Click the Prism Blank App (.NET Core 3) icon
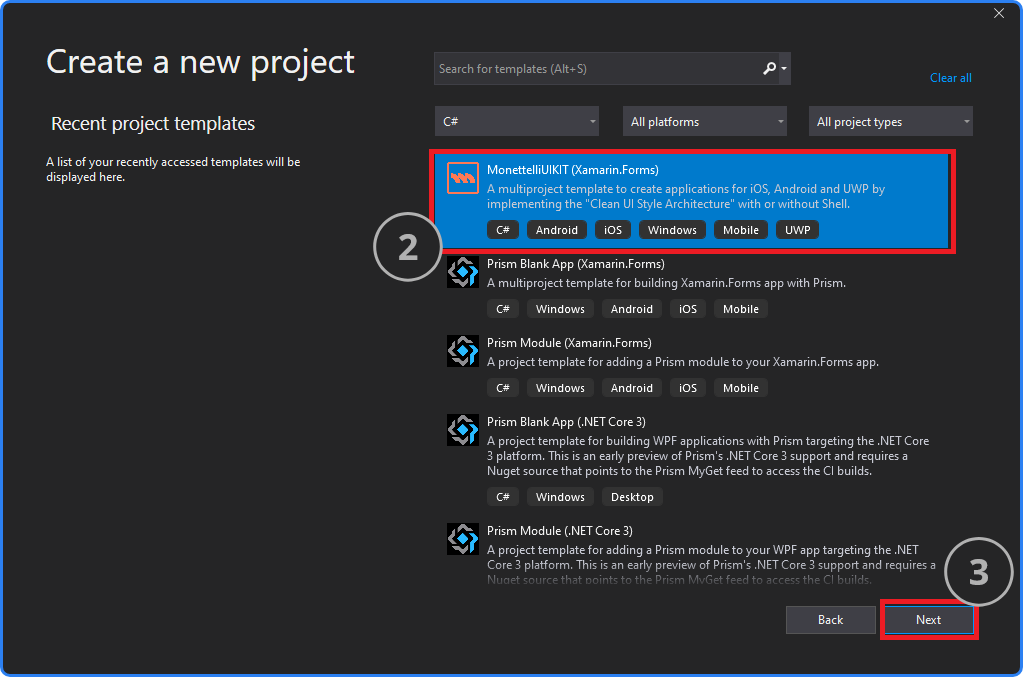This screenshot has height=677, width=1023. tap(463, 430)
